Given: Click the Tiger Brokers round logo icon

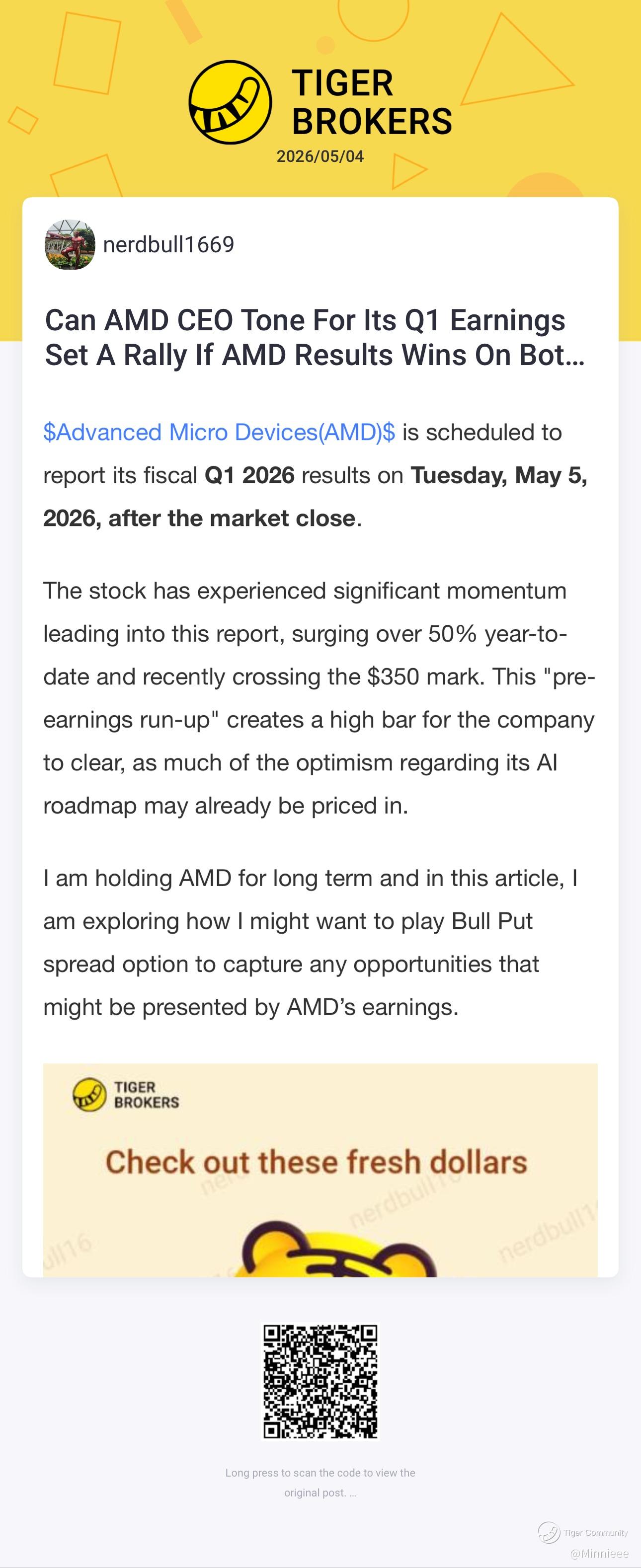Looking at the screenshot, I should (230, 102).
